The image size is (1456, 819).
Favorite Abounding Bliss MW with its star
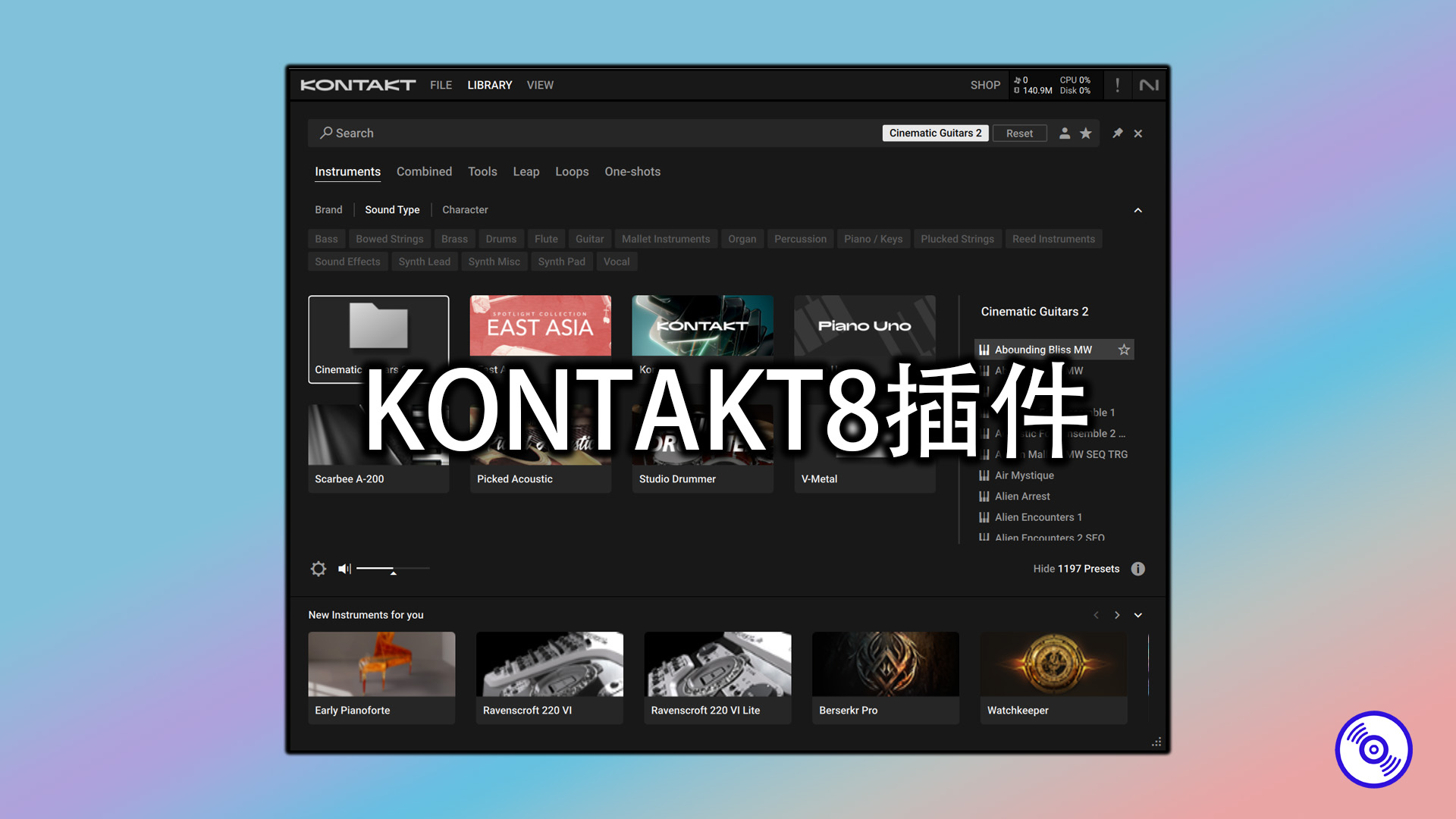point(1124,350)
